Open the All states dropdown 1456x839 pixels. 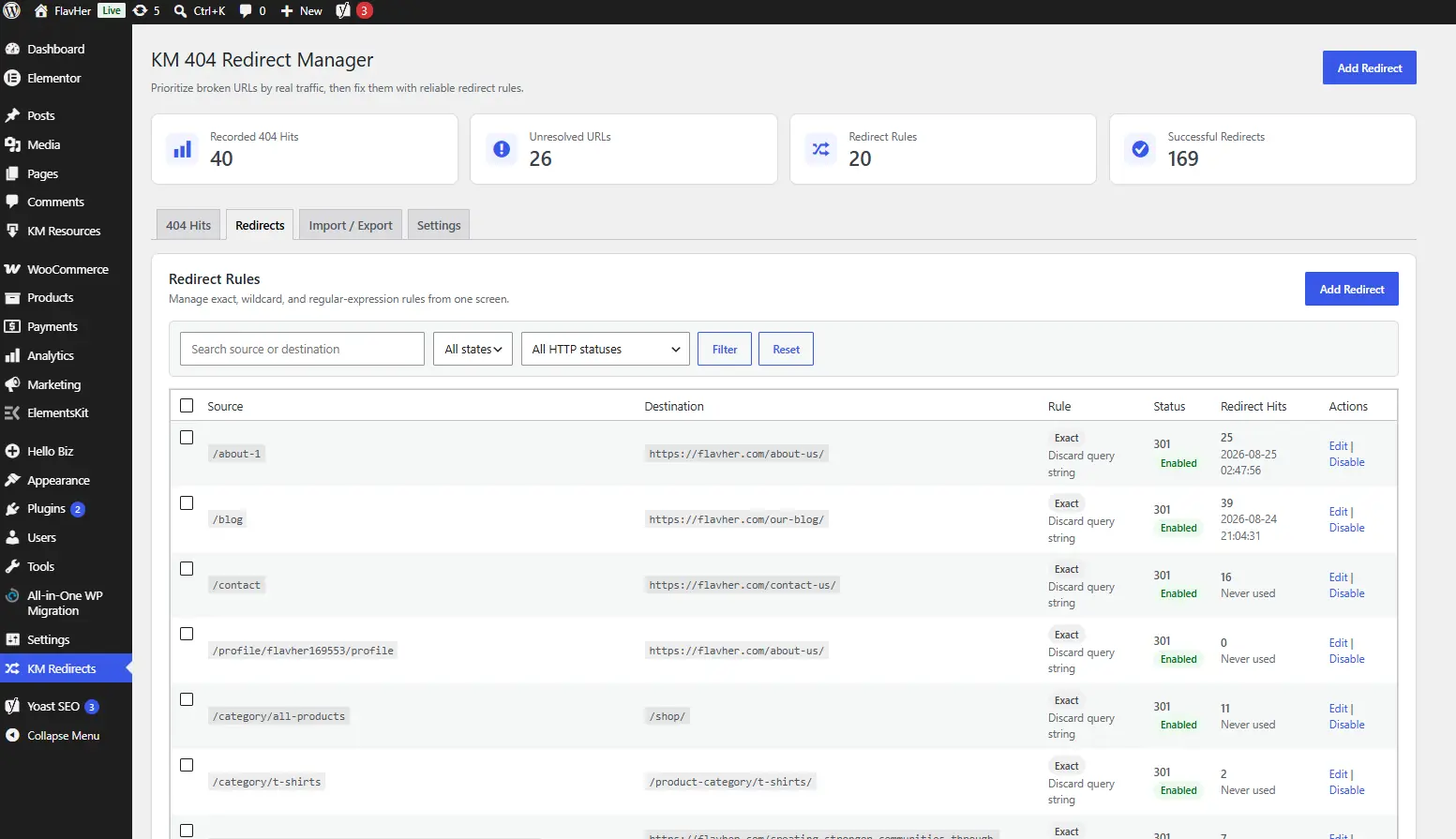(x=473, y=349)
